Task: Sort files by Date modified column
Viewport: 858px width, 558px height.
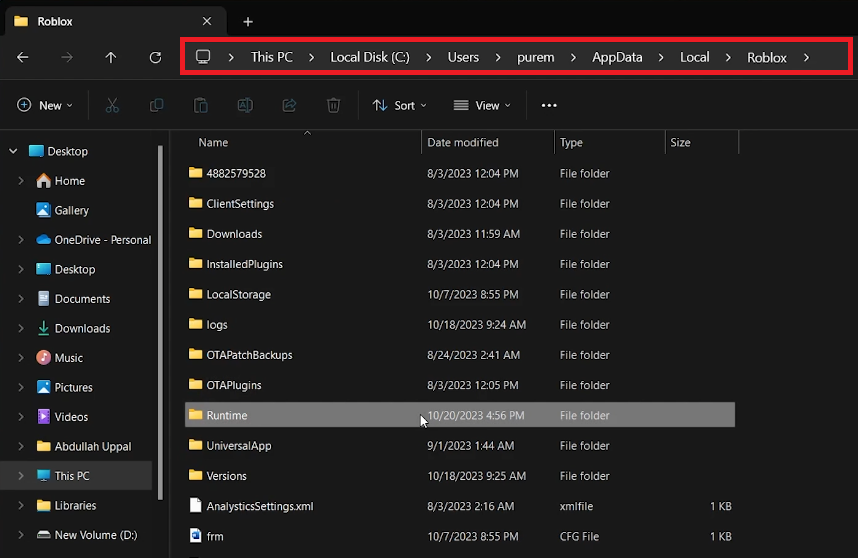Action: pyautogui.click(x=463, y=143)
